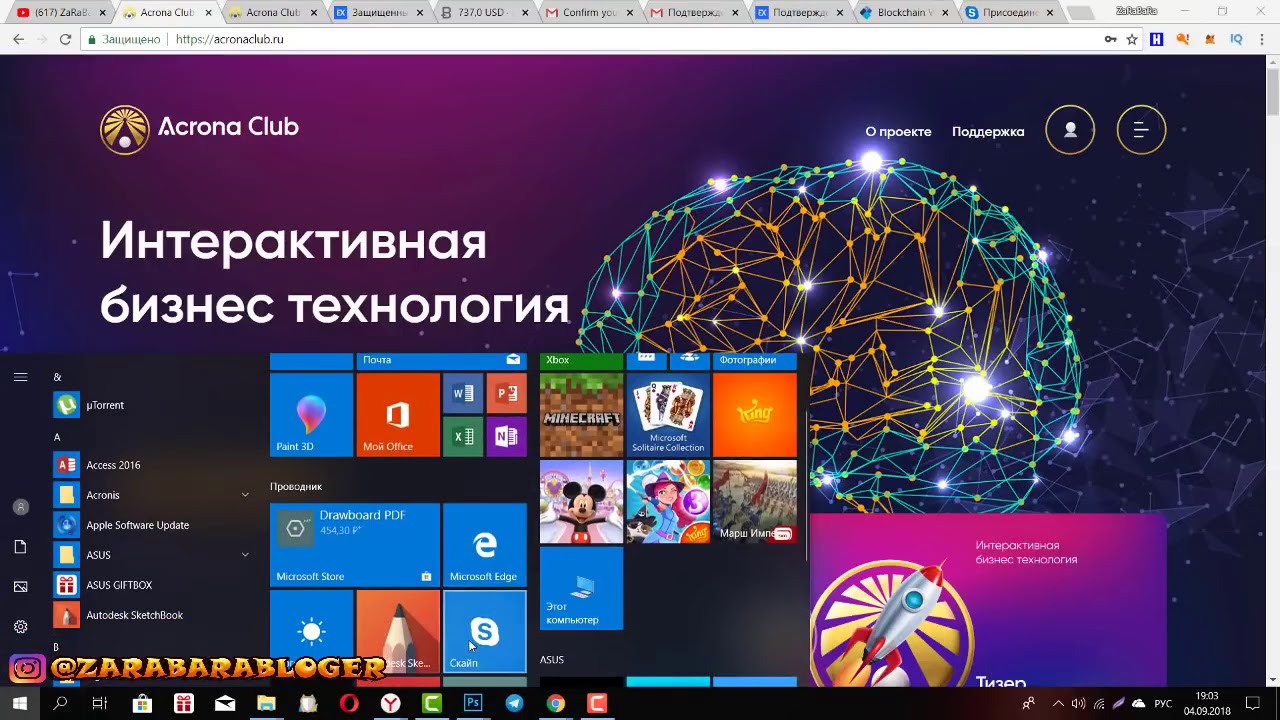Click the Windows Start button
This screenshot has width=1280, height=720.
tap(19, 703)
